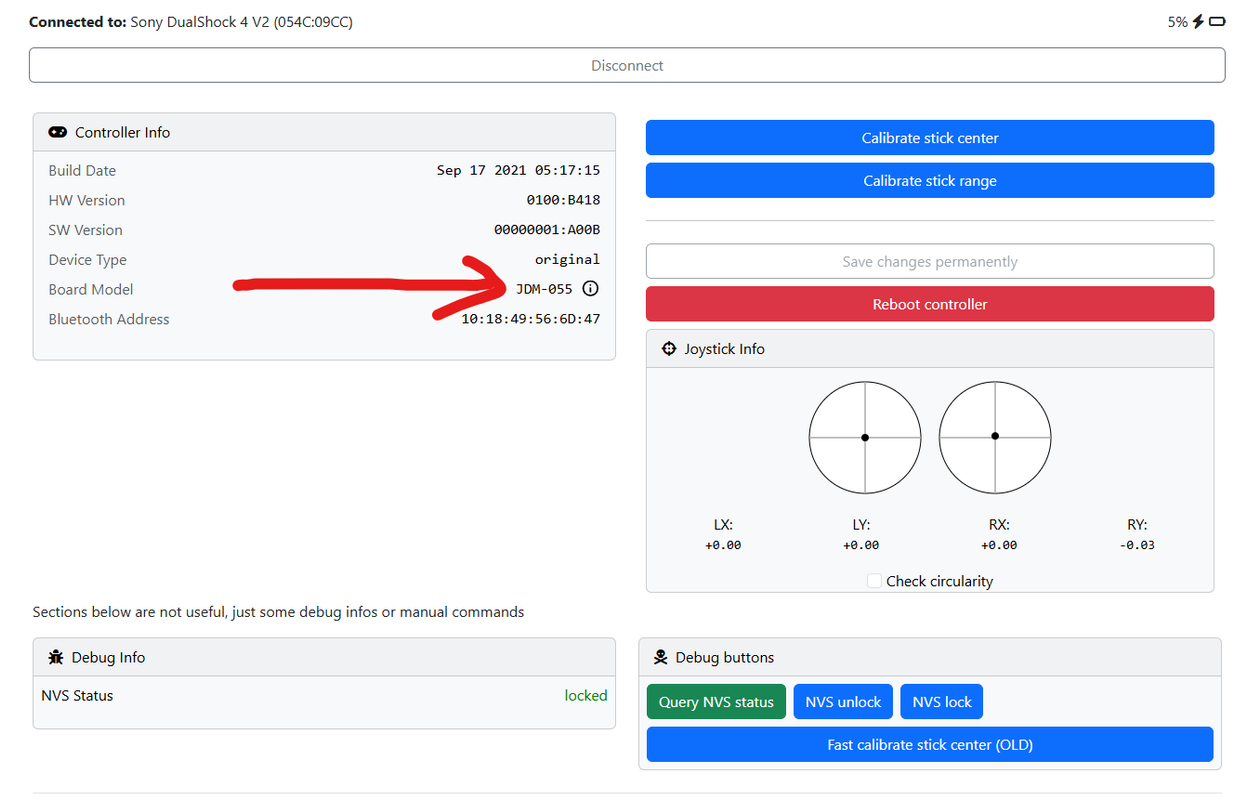Click the Board Model label

click(x=91, y=289)
